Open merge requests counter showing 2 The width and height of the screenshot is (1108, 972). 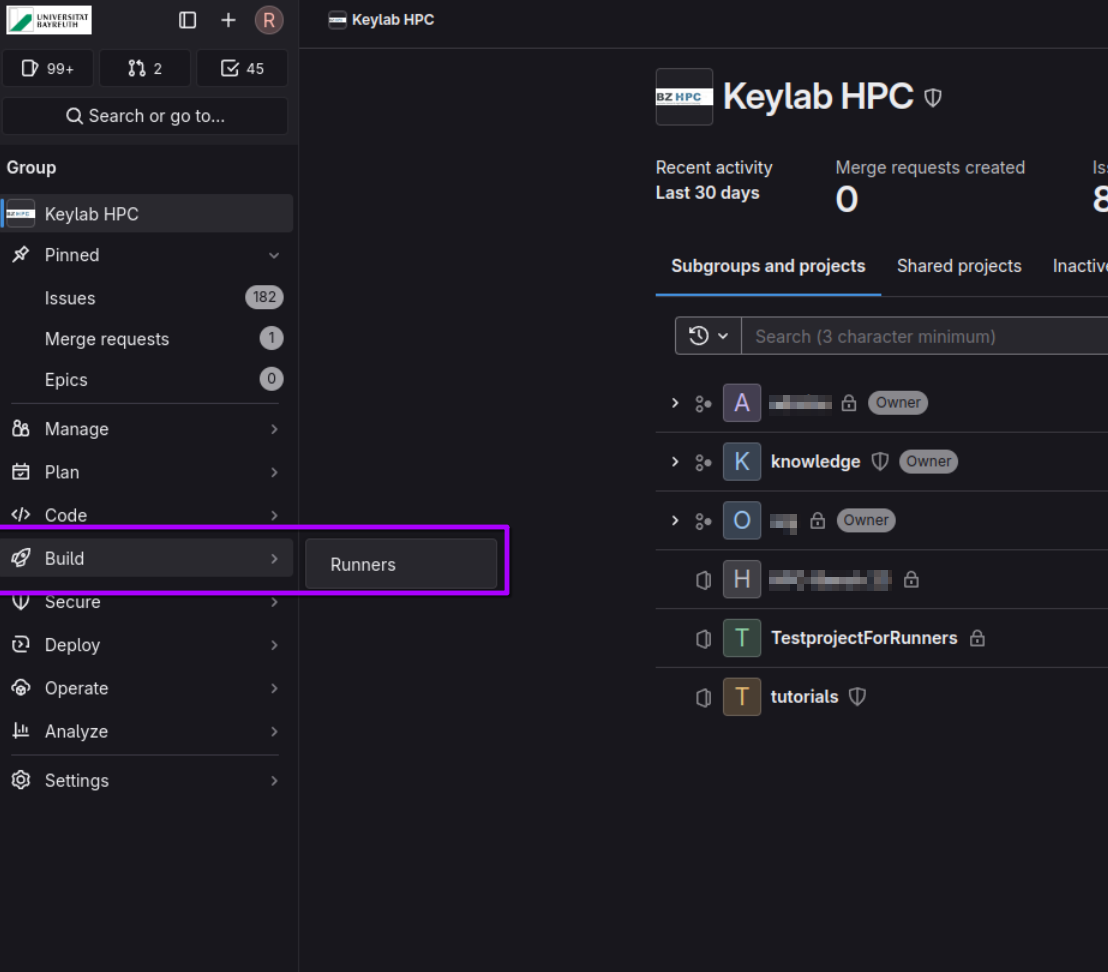point(145,69)
